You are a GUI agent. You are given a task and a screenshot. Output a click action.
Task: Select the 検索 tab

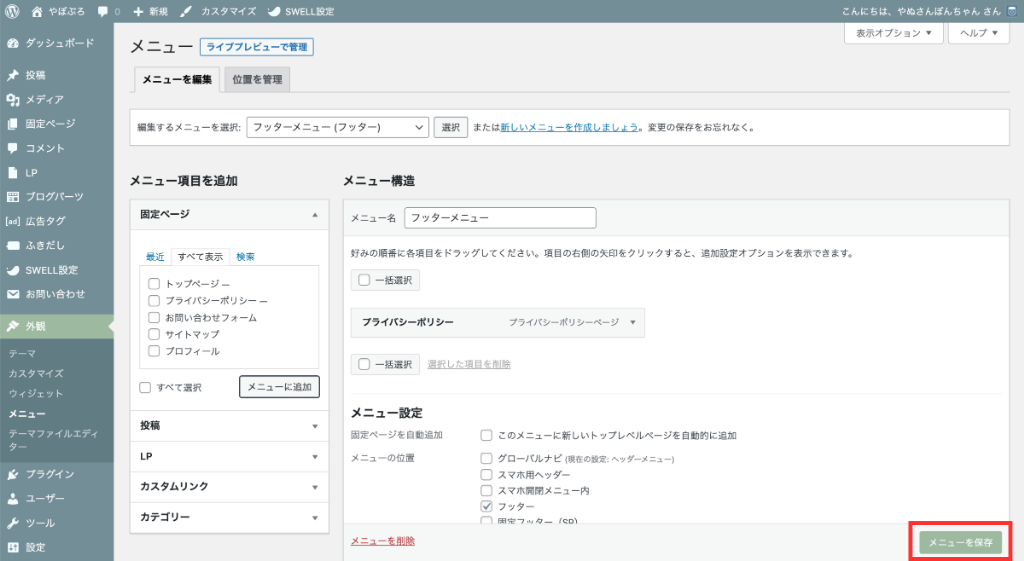pyautogui.click(x=246, y=257)
